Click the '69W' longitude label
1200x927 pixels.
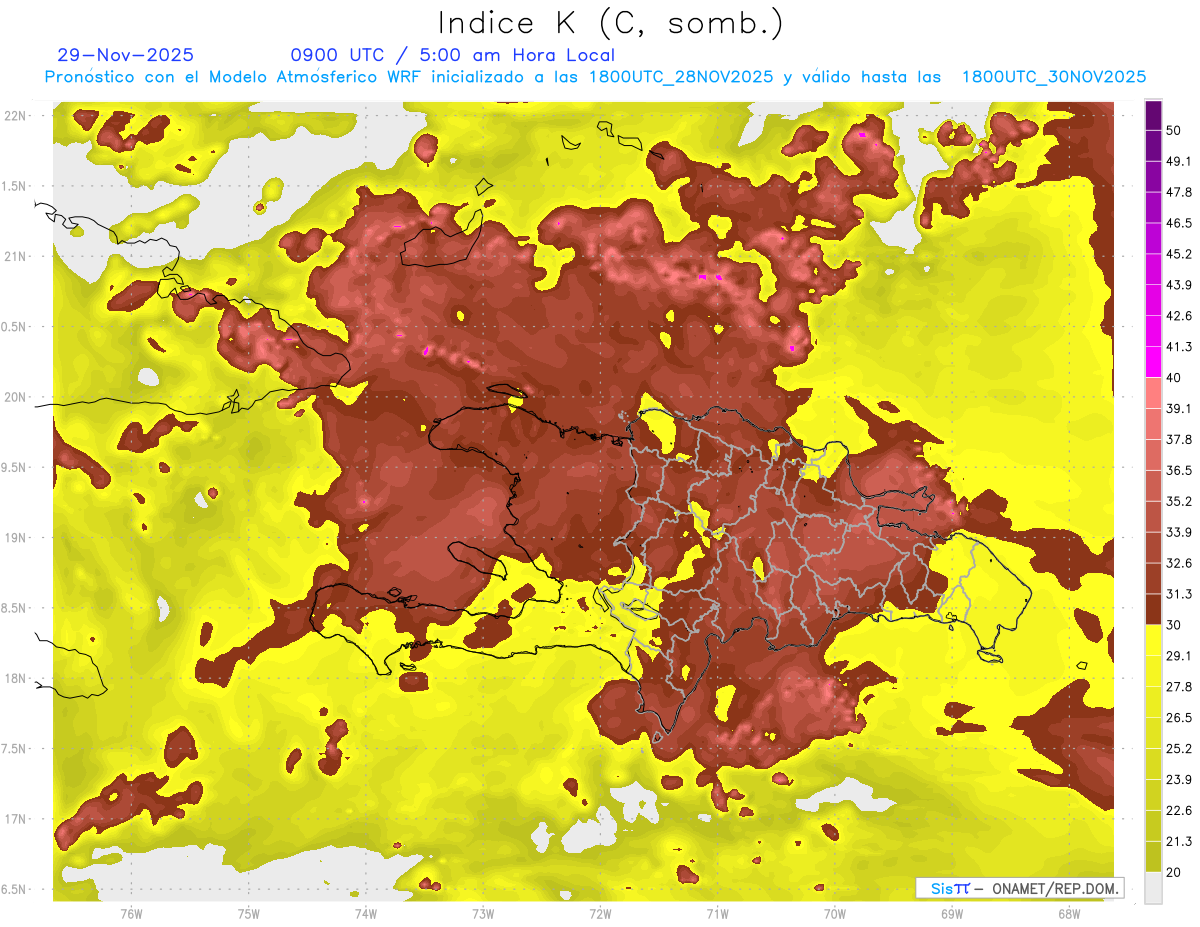click(952, 913)
